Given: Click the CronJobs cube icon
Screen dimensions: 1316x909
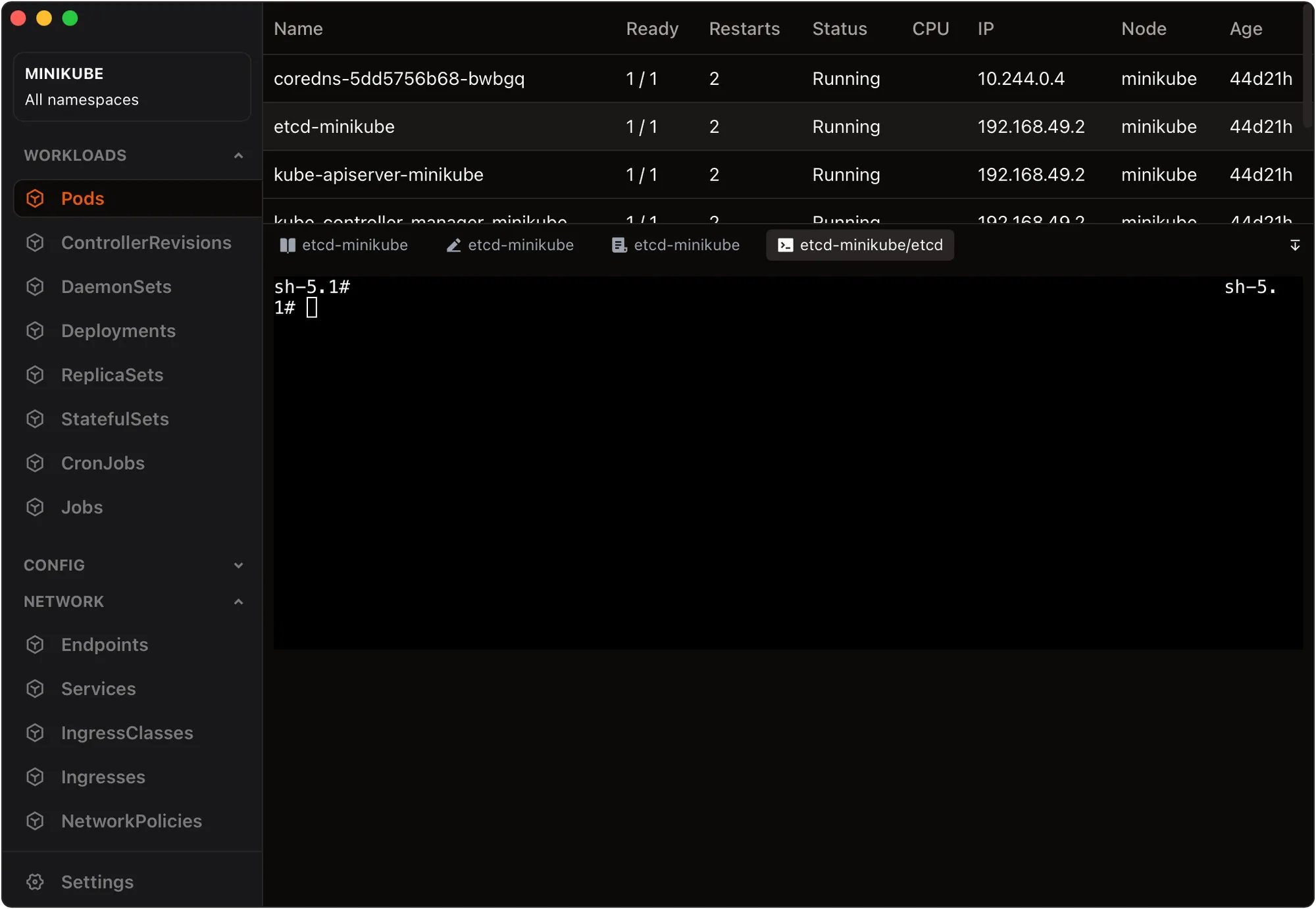Looking at the screenshot, I should pos(35,463).
